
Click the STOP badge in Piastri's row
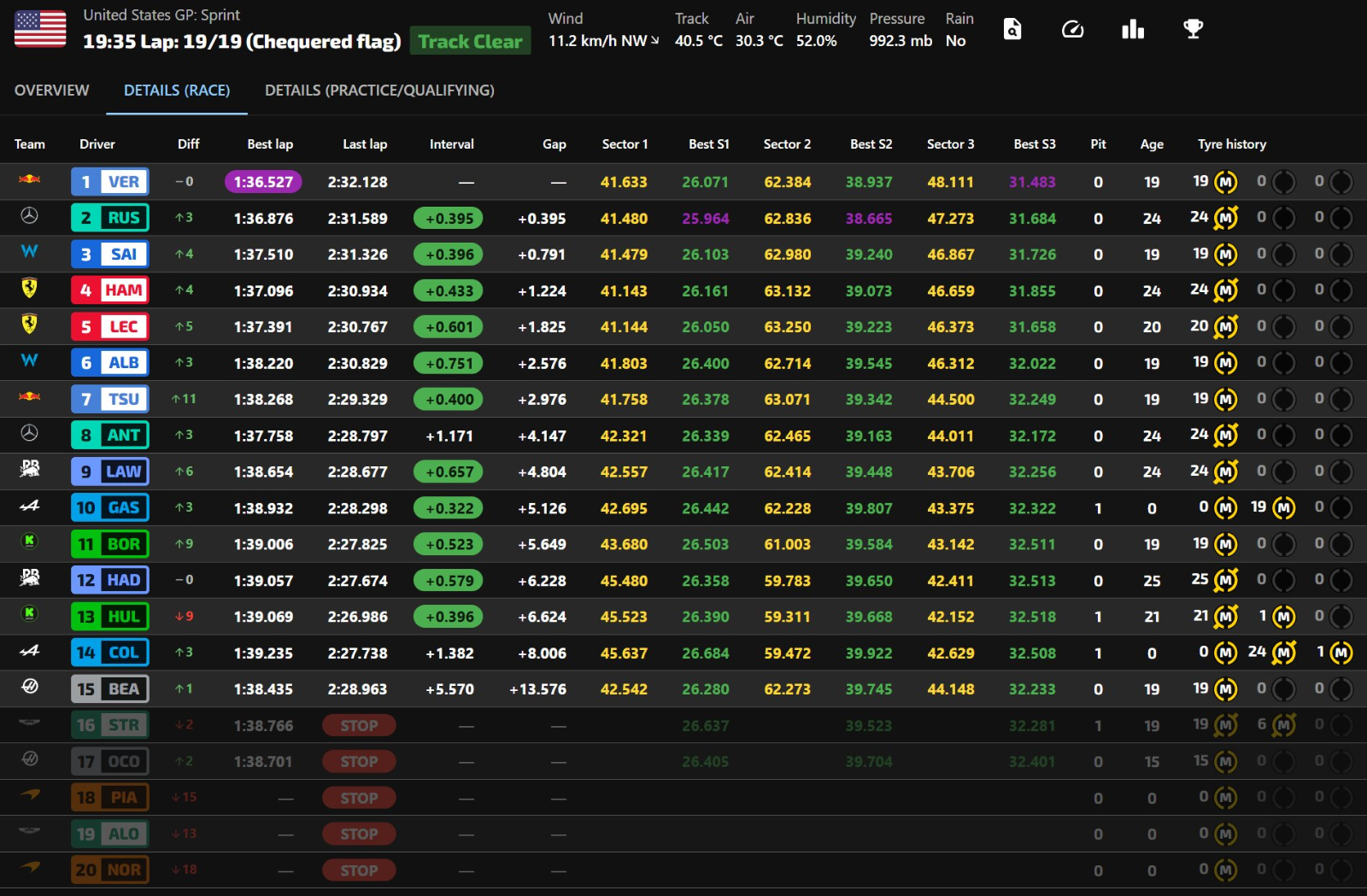359,798
